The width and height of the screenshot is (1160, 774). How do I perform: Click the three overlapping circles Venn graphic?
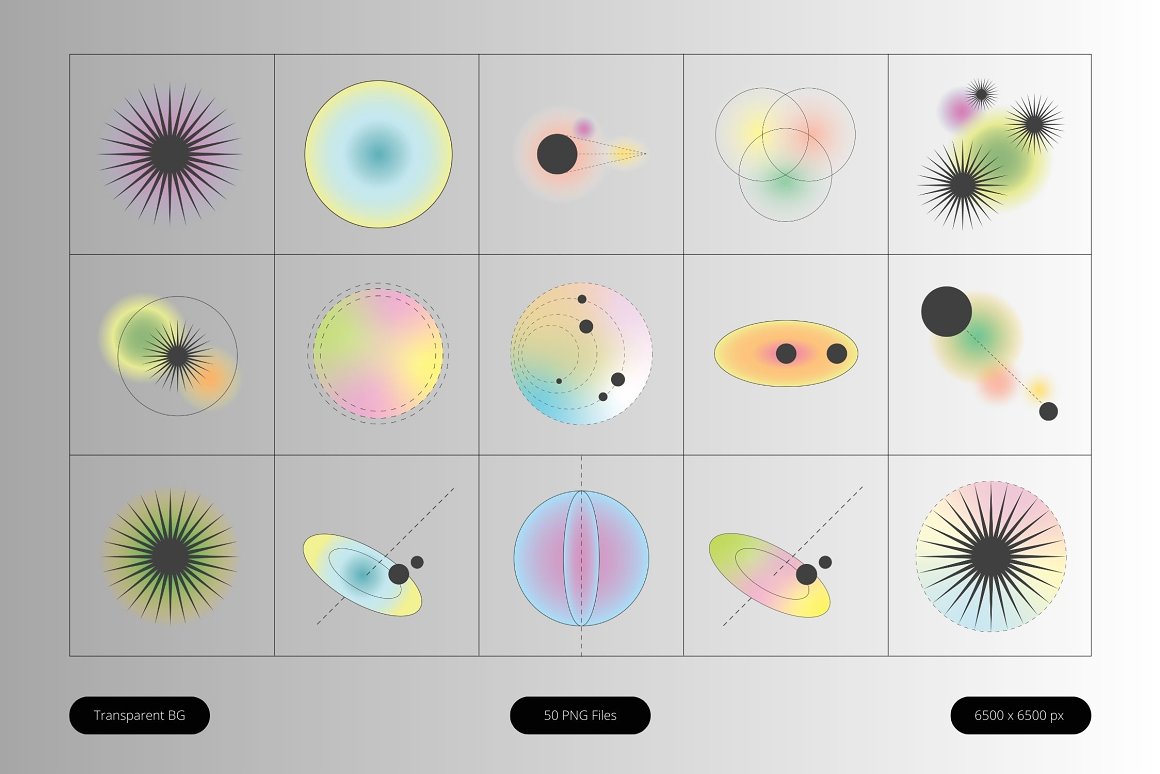pos(785,154)
